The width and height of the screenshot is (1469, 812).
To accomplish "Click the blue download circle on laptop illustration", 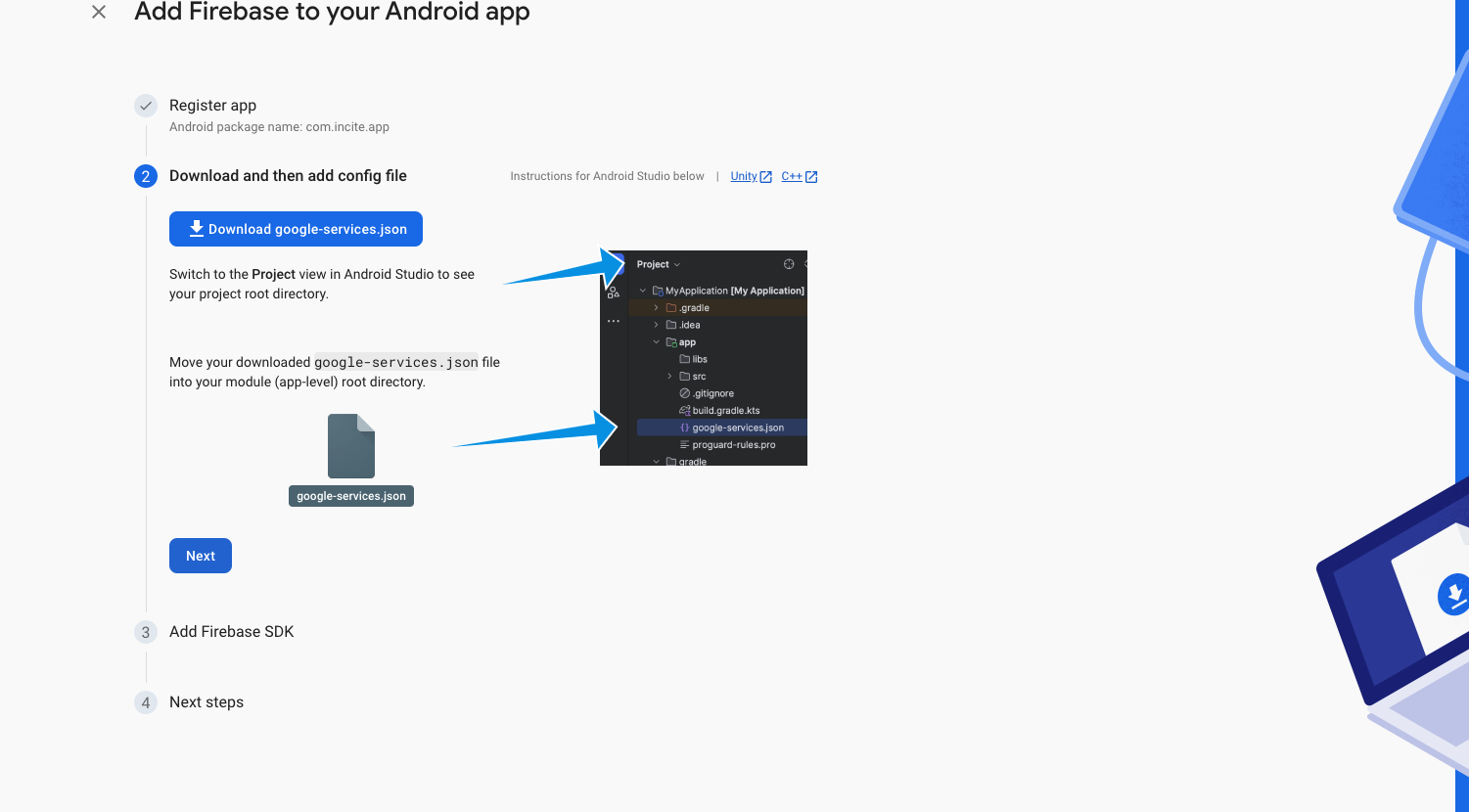I will [x=1453, y=594].
